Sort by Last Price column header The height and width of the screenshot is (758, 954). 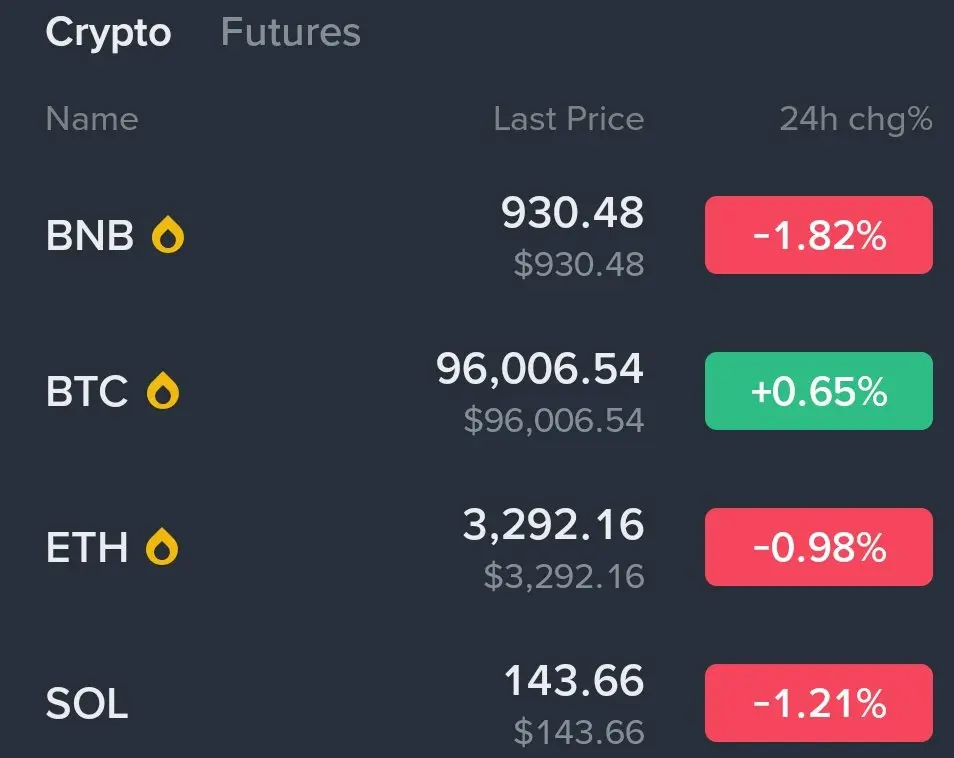point(569,119)
